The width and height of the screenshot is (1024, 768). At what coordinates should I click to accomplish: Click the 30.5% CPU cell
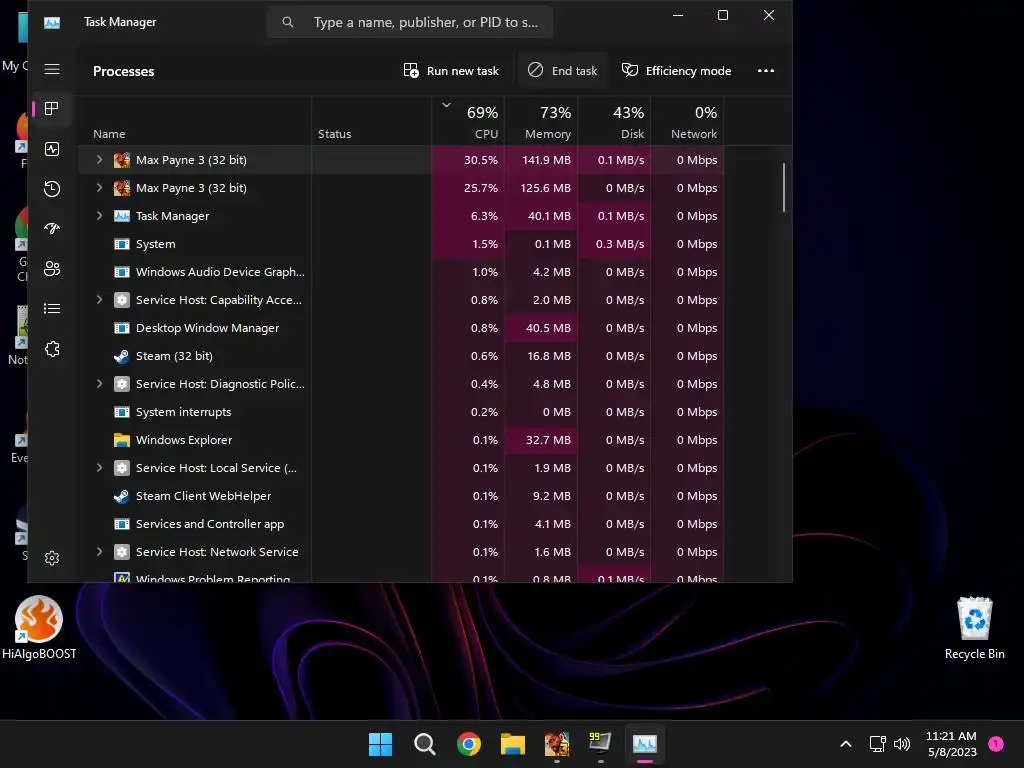[x=468, y=160]
